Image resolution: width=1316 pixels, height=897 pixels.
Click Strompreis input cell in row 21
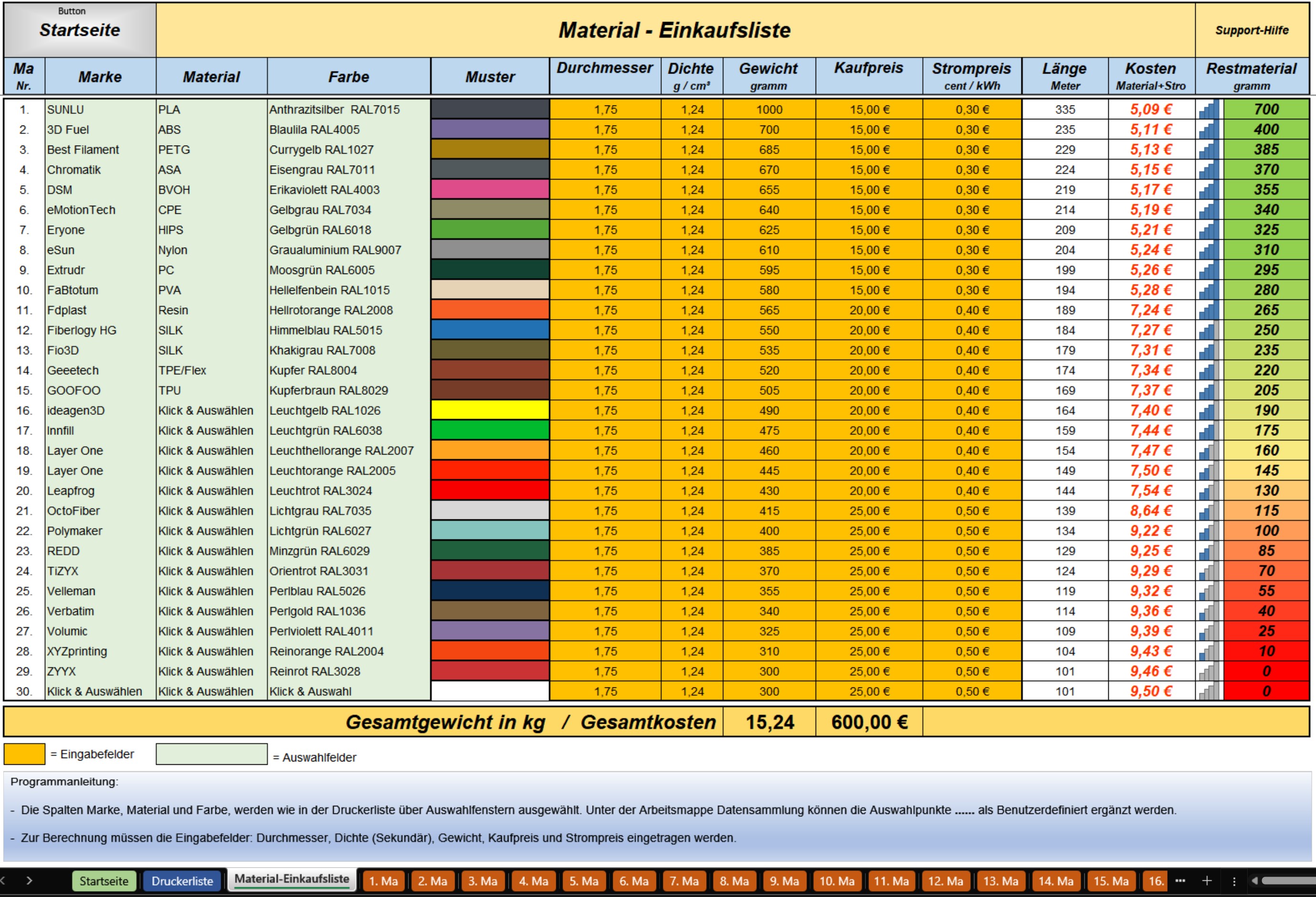click(972, 511)
